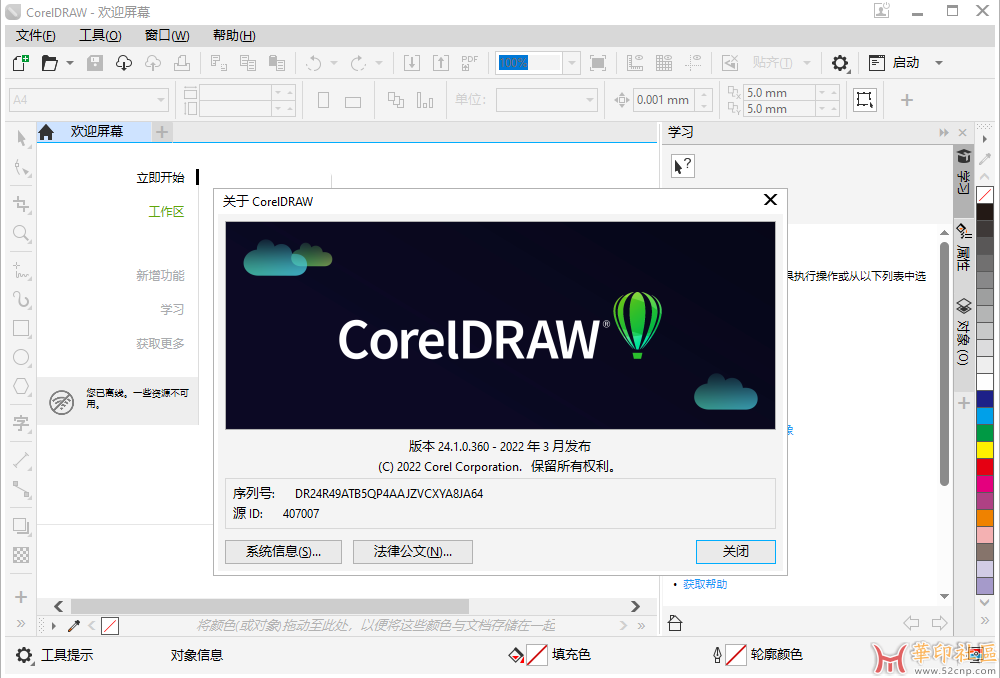Pick the green swatch in palette
1000x678 pixels.
(985, 432)
